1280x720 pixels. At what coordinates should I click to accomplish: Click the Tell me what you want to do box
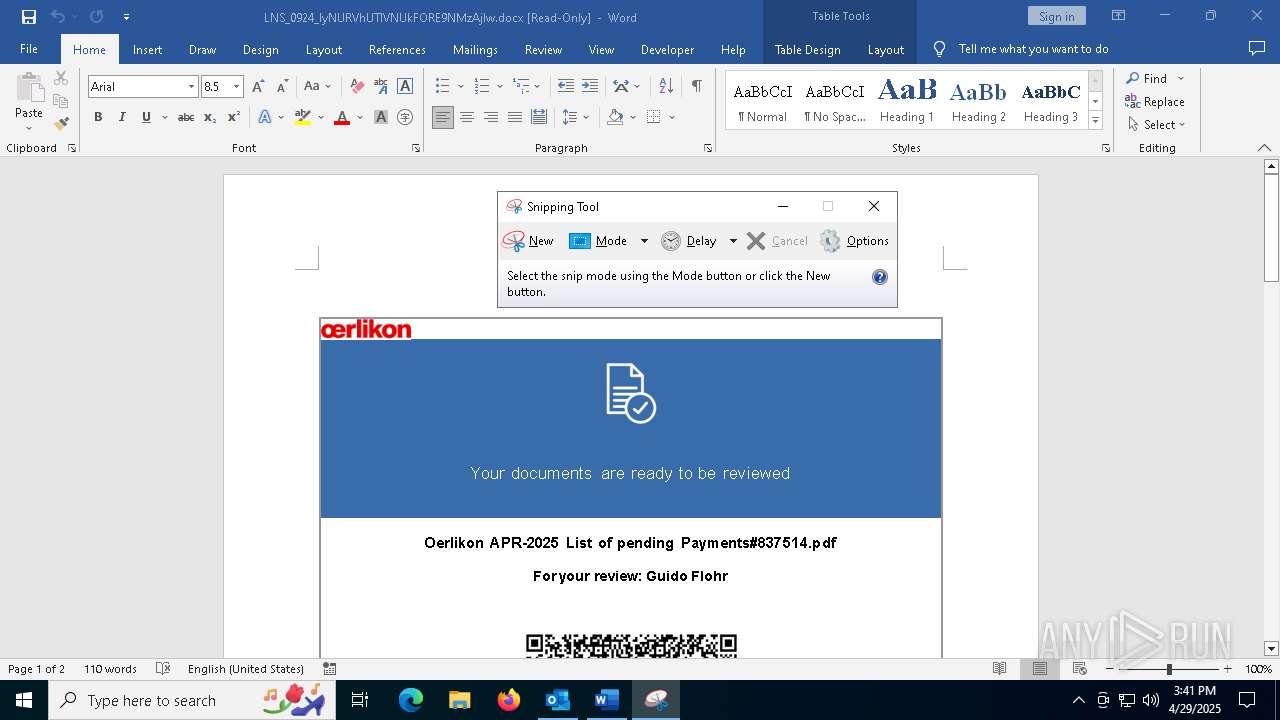(1033, 49)
